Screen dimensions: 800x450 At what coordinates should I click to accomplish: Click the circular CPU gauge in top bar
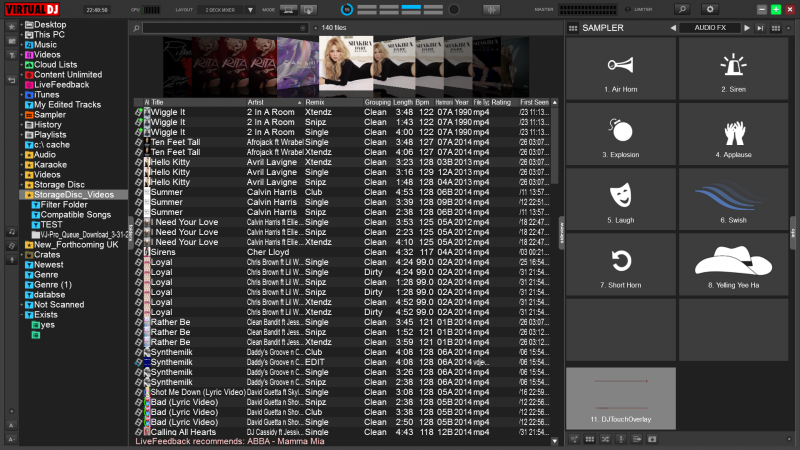[346, 10]
